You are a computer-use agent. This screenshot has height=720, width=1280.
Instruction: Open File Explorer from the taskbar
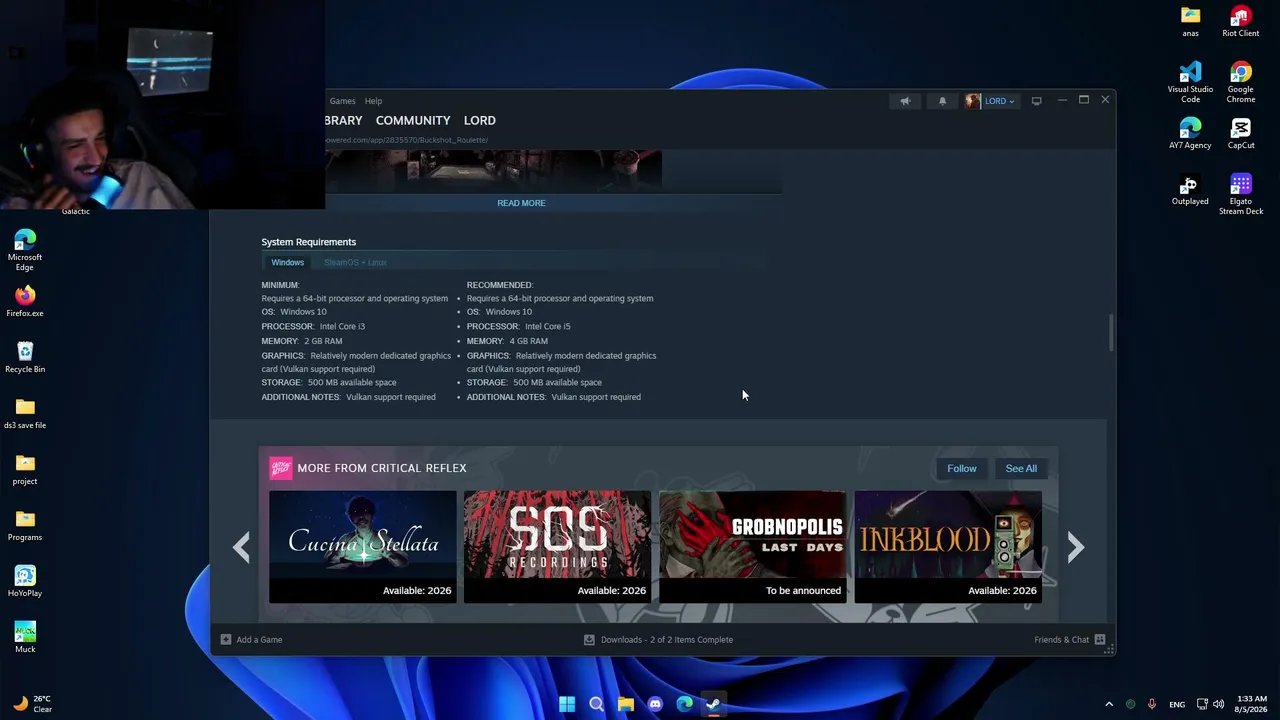626,704
